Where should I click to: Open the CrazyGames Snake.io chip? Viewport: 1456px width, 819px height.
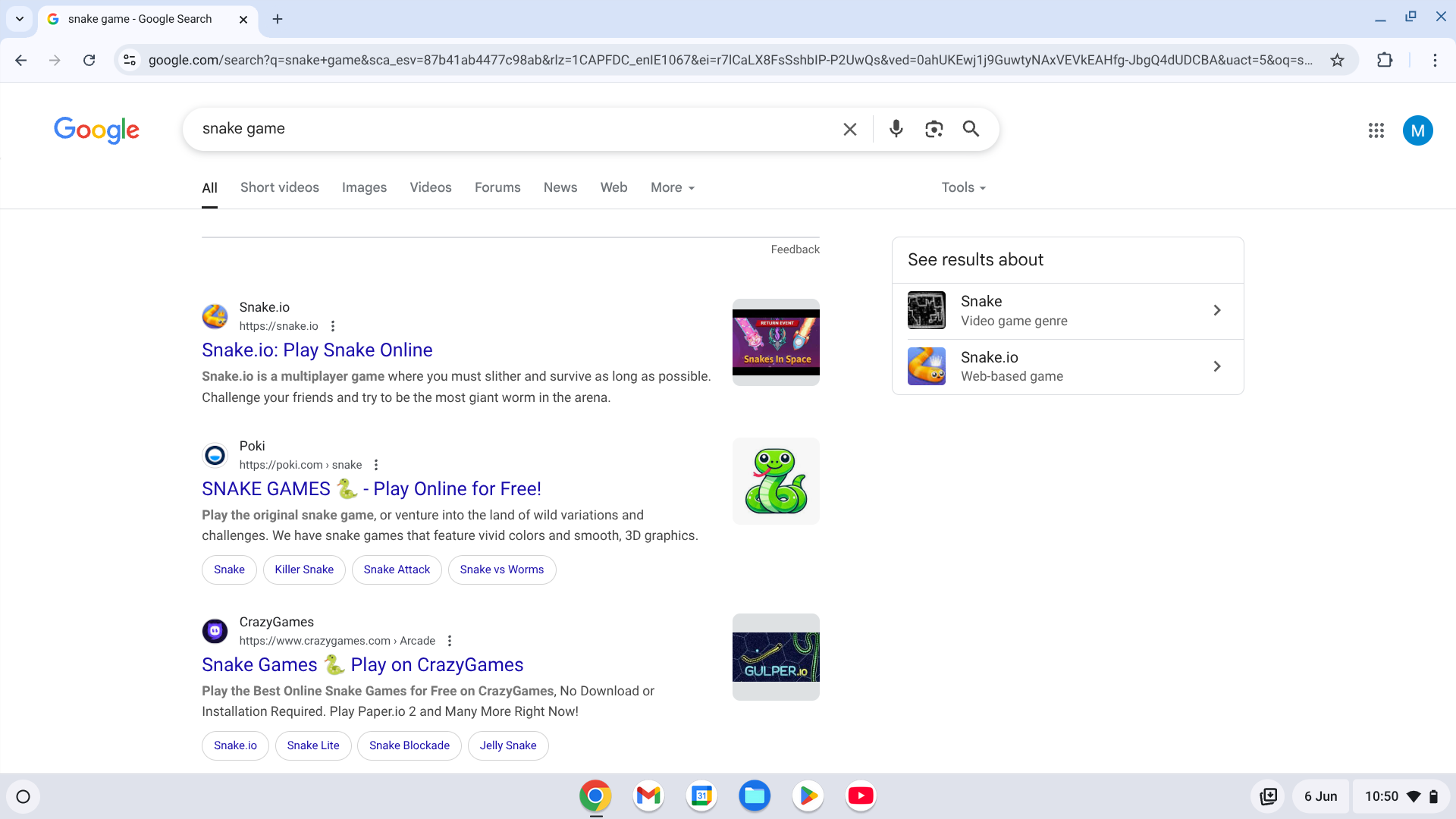(235, 745)
